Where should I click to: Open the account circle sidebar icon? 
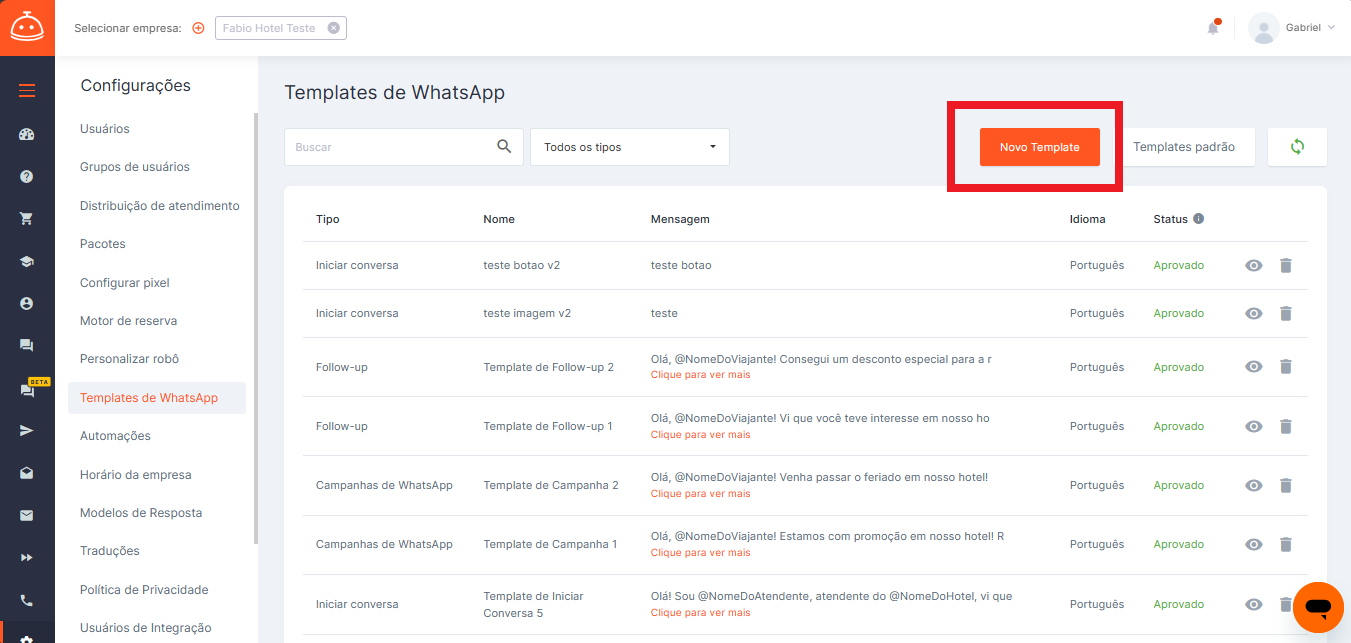click(x=27, y=303)
